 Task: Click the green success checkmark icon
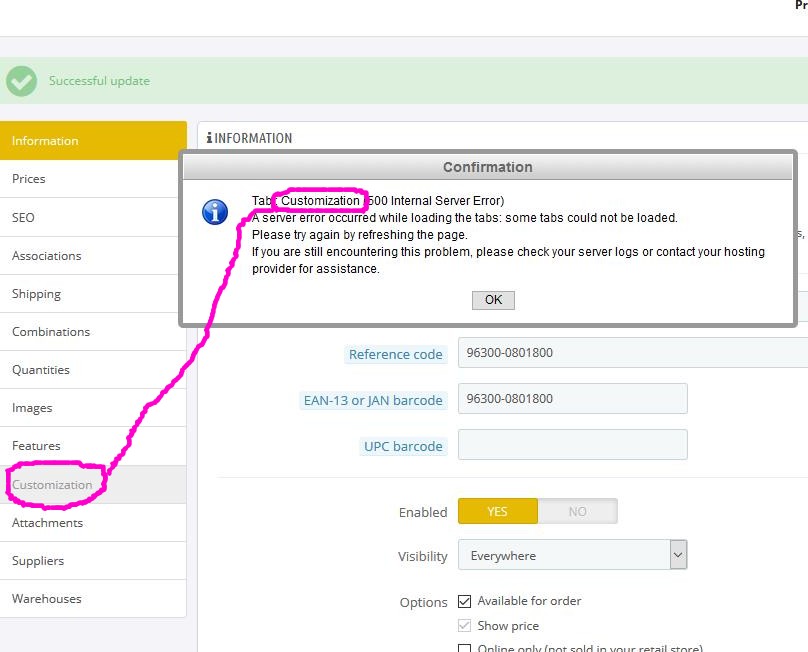[20, 81]
